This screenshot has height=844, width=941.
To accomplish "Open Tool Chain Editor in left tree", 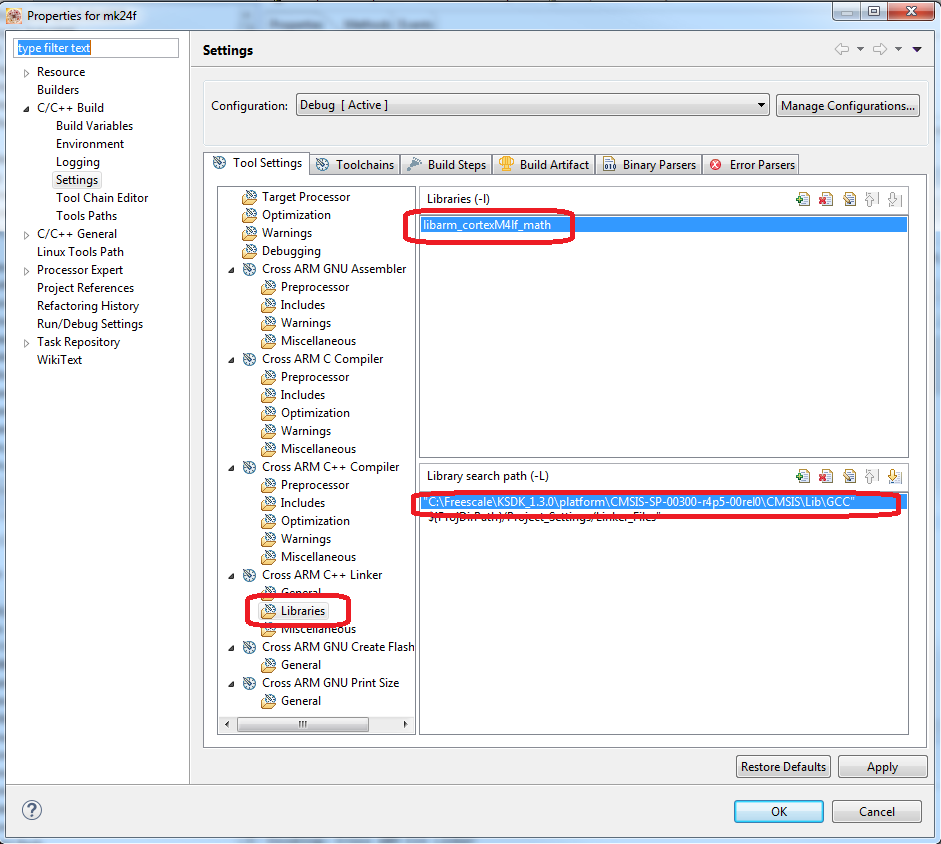I will click(102, 198).
